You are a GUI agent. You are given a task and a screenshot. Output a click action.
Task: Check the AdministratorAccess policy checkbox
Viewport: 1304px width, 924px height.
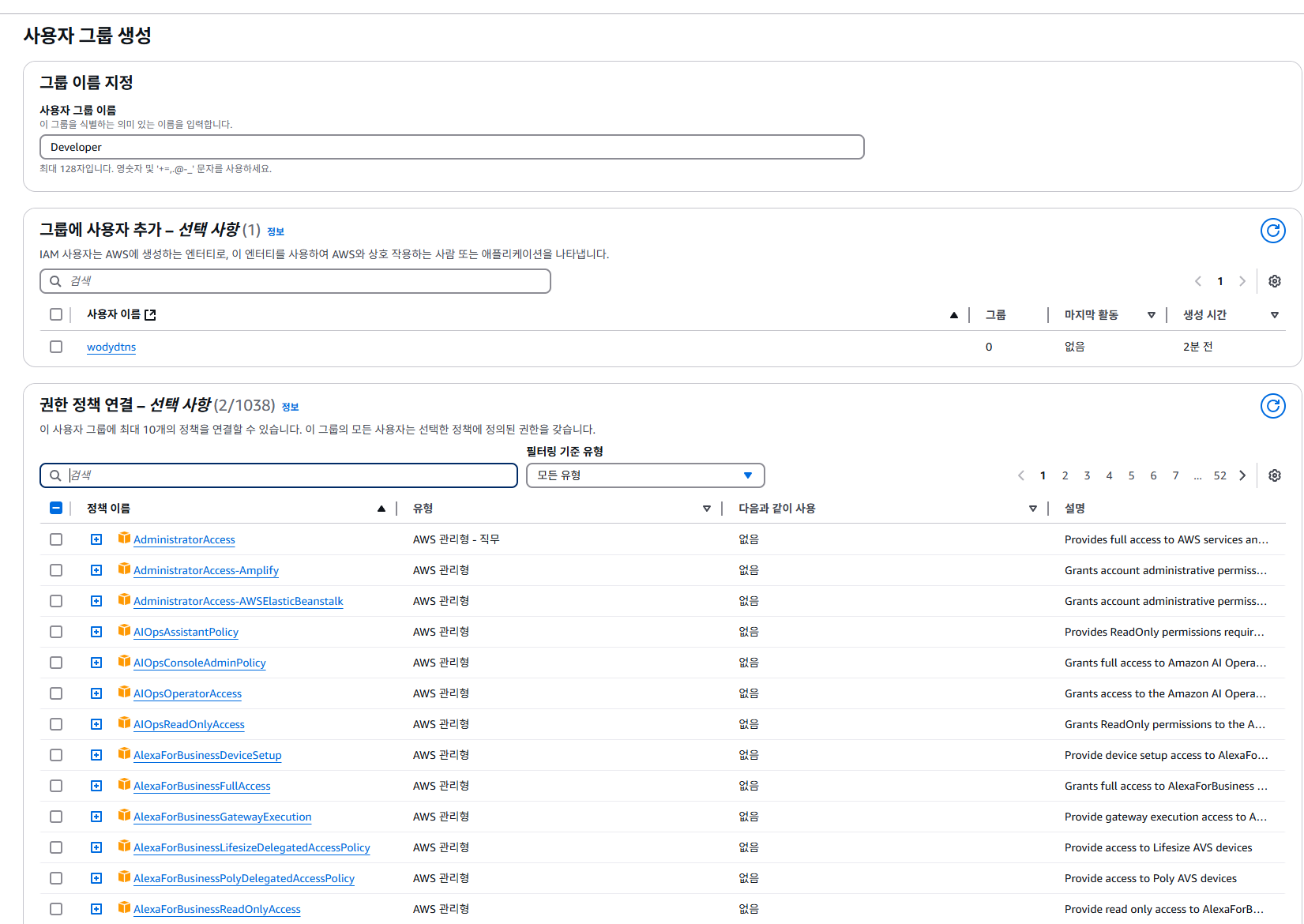(x=56, y=539)
